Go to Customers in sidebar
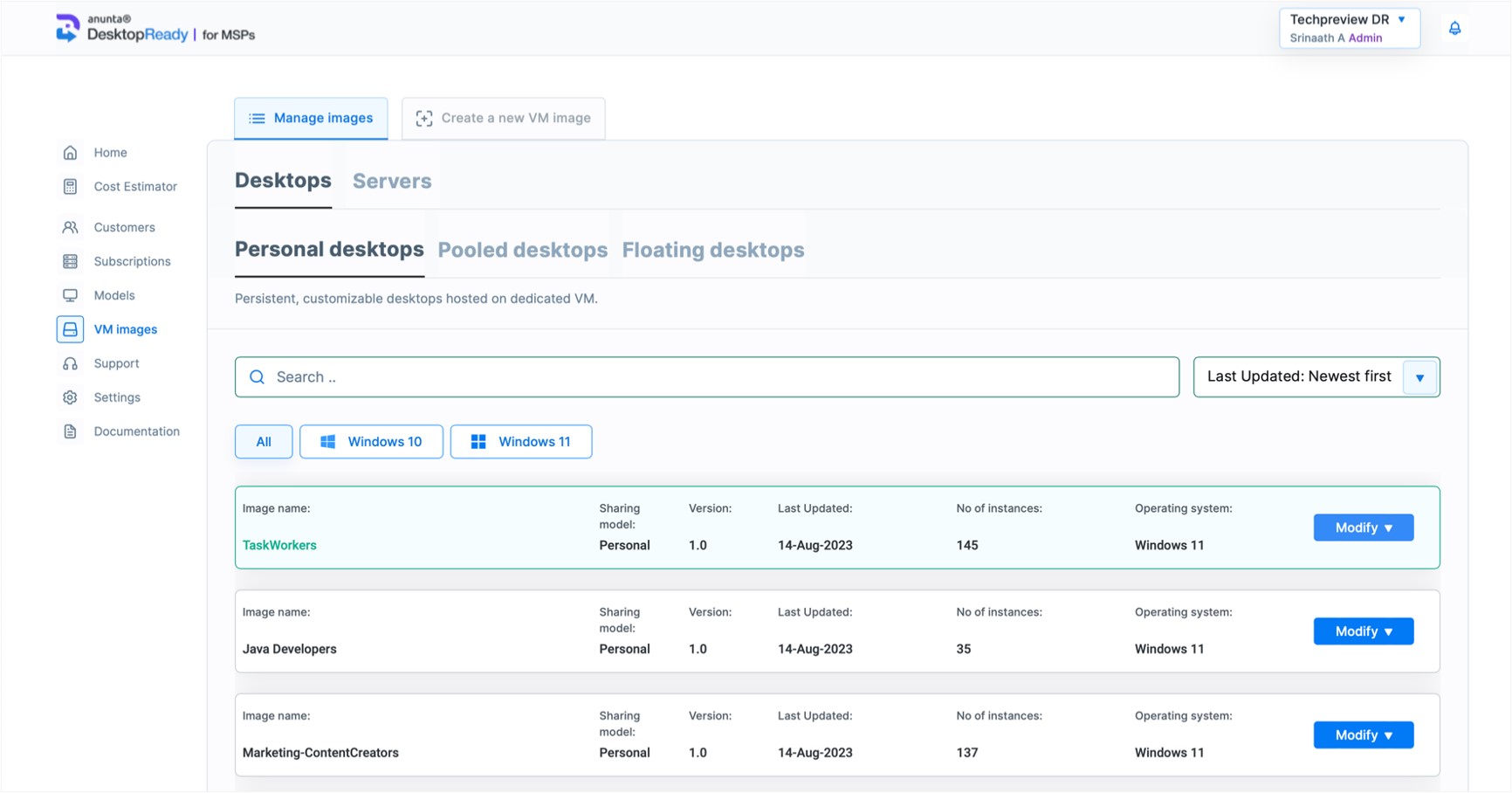The width and height of the screenshot is (1512, 793). (x=124, y=227)
